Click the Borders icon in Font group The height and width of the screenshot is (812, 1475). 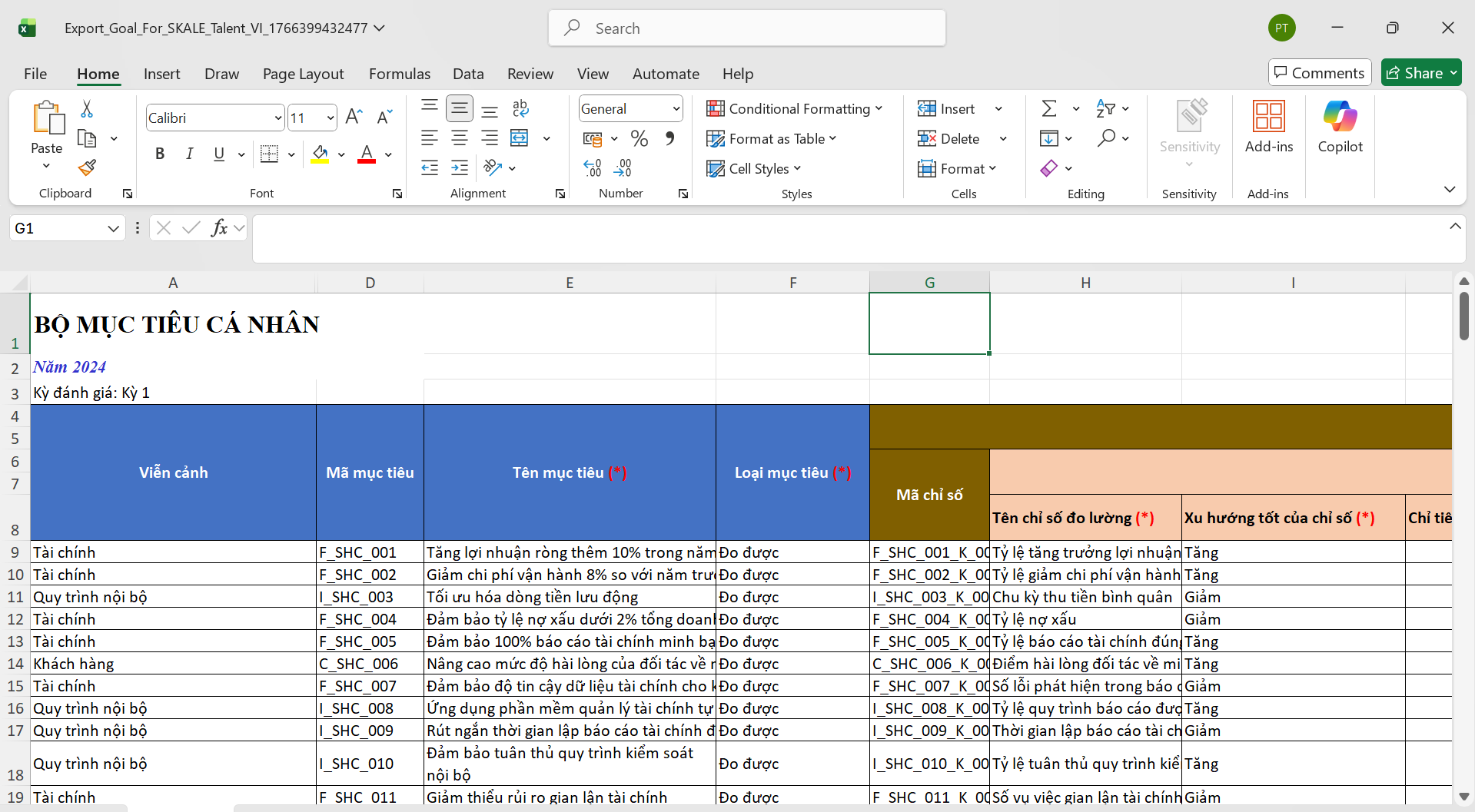pos(269,154)
